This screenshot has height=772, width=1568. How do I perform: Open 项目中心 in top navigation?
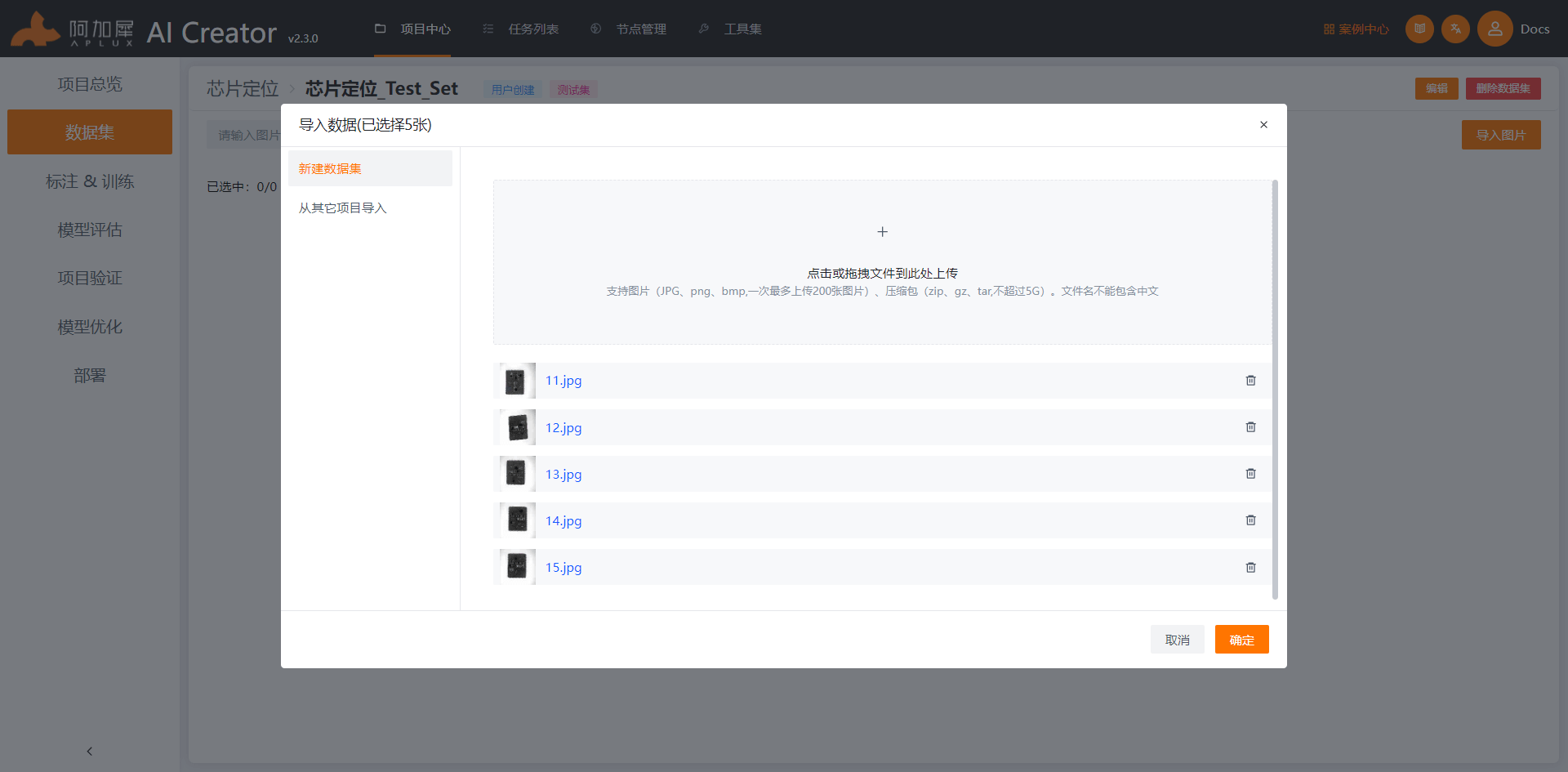(x=412, y=29)
